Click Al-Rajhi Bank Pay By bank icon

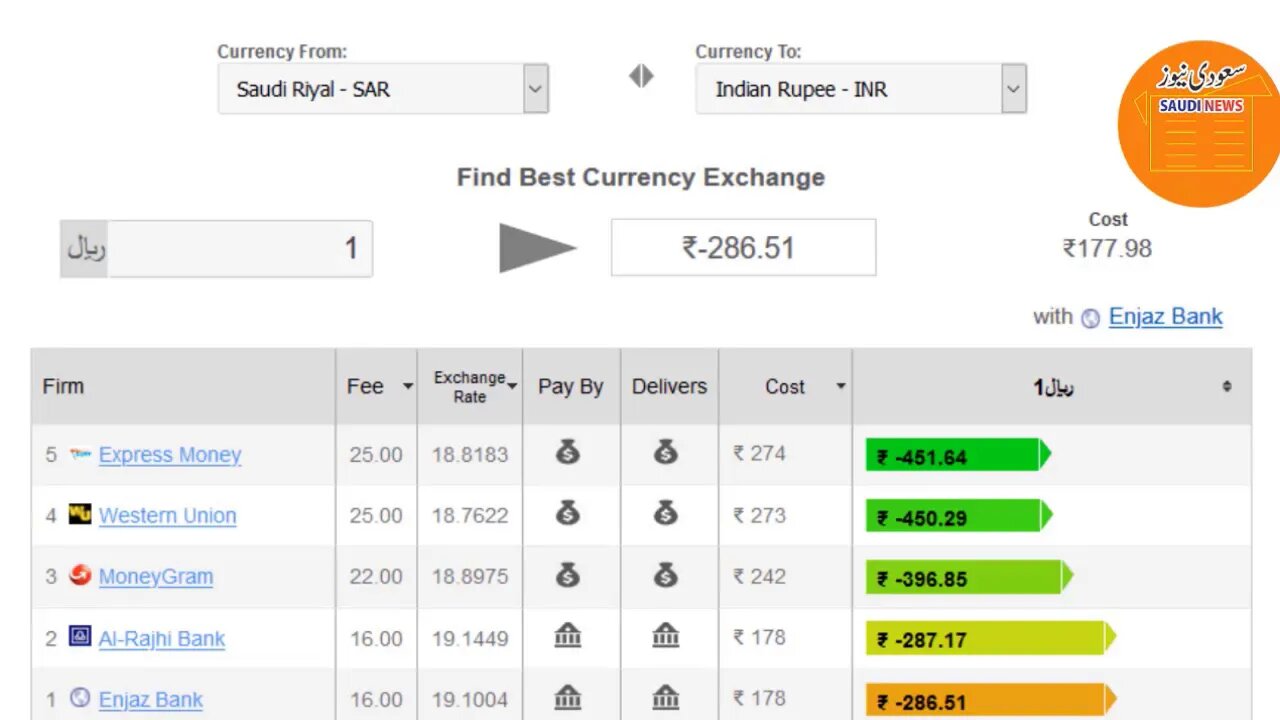[568, 635]
